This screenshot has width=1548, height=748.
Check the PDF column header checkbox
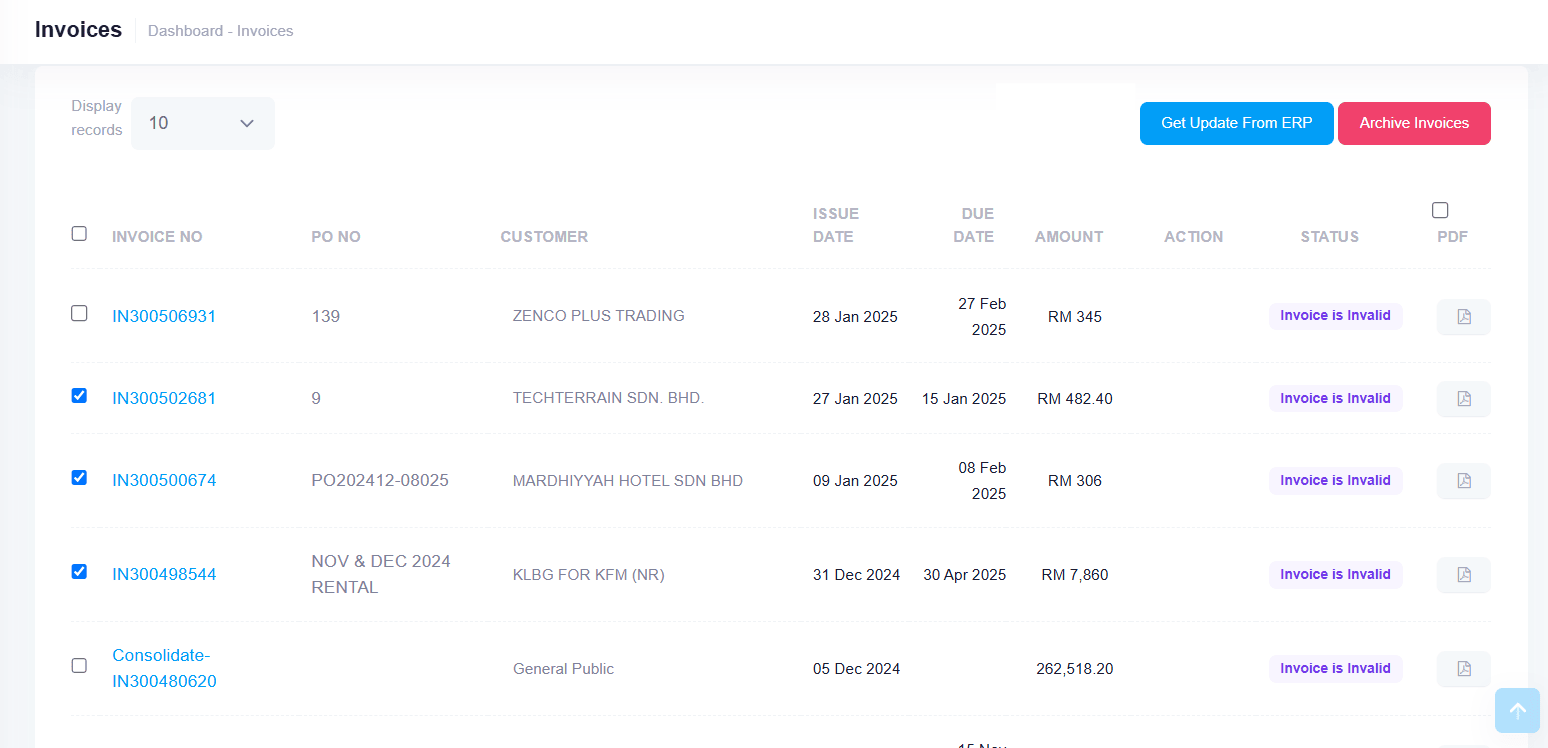(x=1440, y=210)
